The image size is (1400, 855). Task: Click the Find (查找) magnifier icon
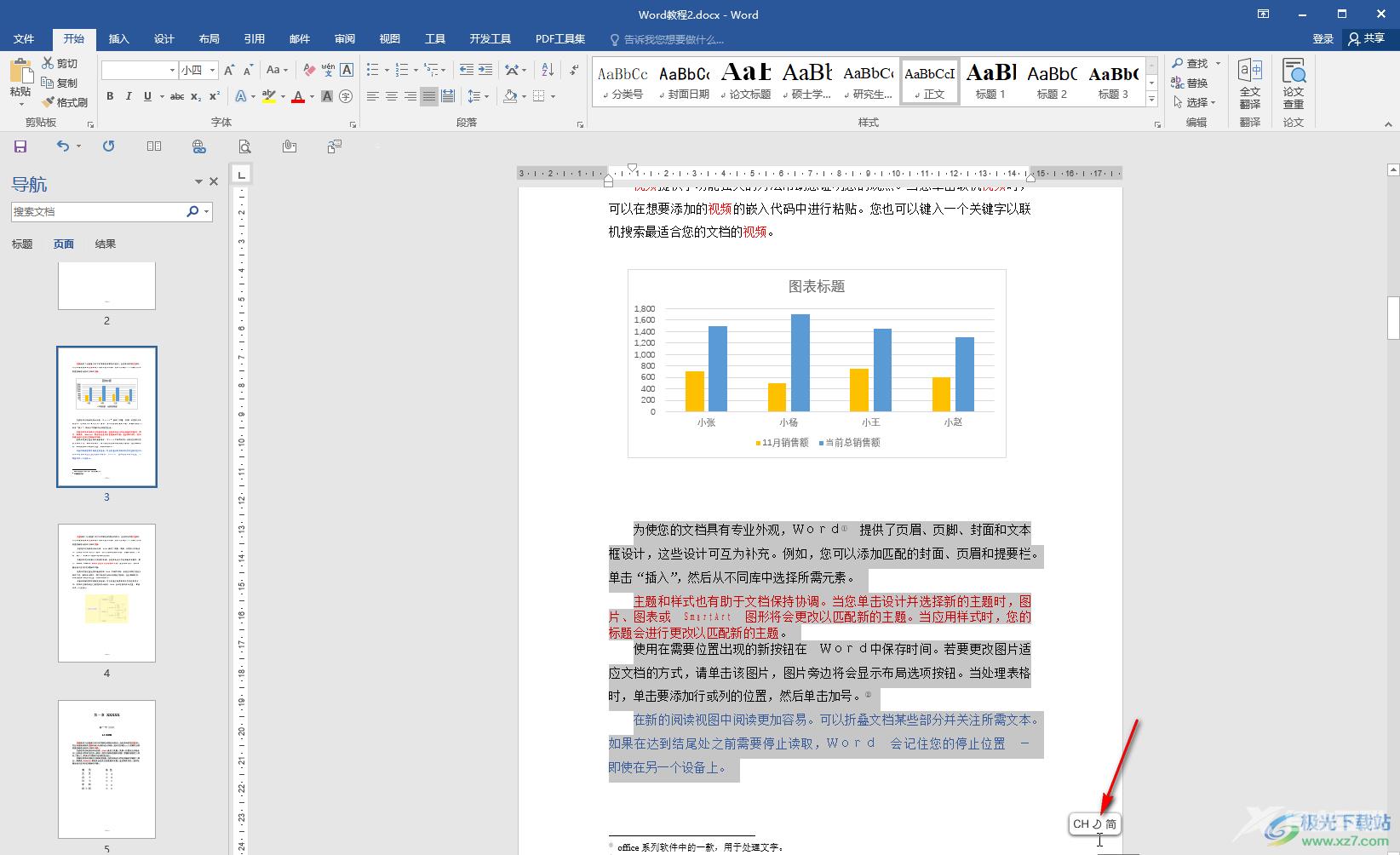[x=1178, y=63]
